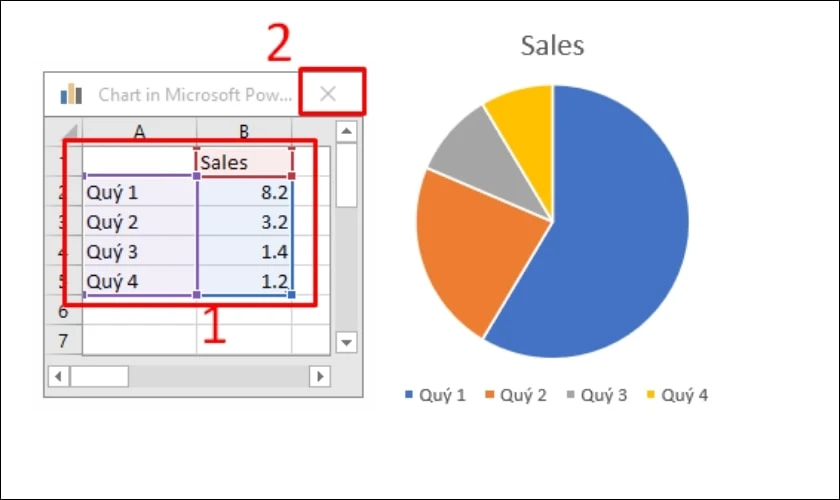Select empty cell A1 left of Sales
Screen dimensions: 840x500
(x=139, y=162)
